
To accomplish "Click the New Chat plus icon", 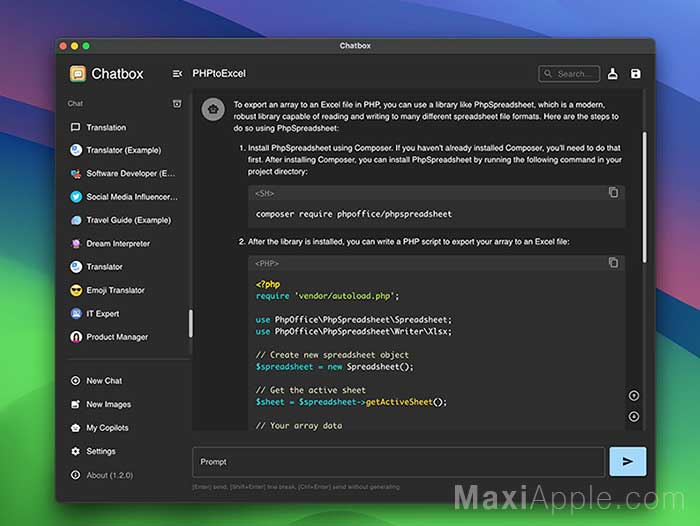I will point(75,380).
